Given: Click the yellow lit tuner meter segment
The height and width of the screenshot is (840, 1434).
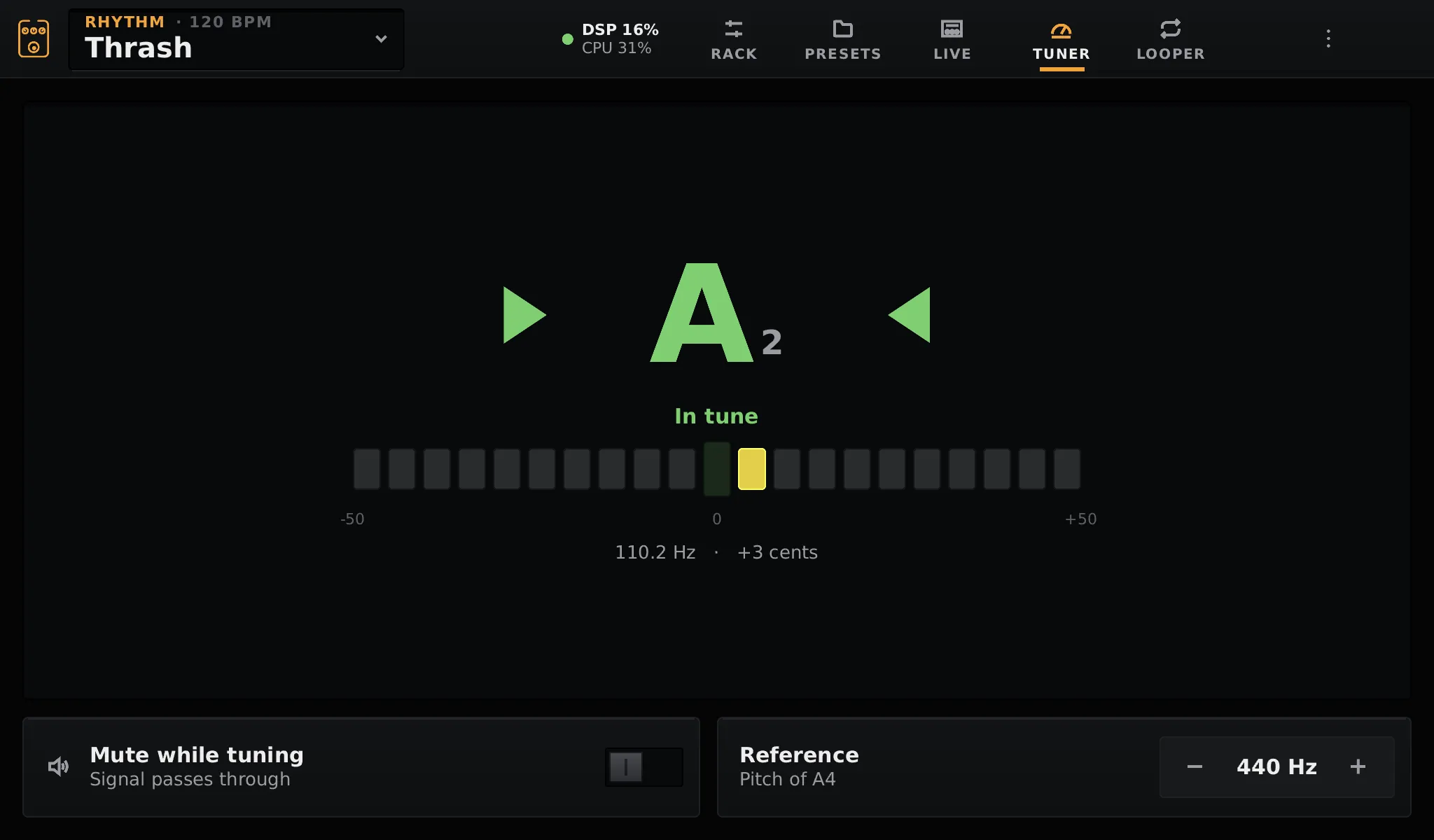Looking at the screenshot, I should (752, 469).
